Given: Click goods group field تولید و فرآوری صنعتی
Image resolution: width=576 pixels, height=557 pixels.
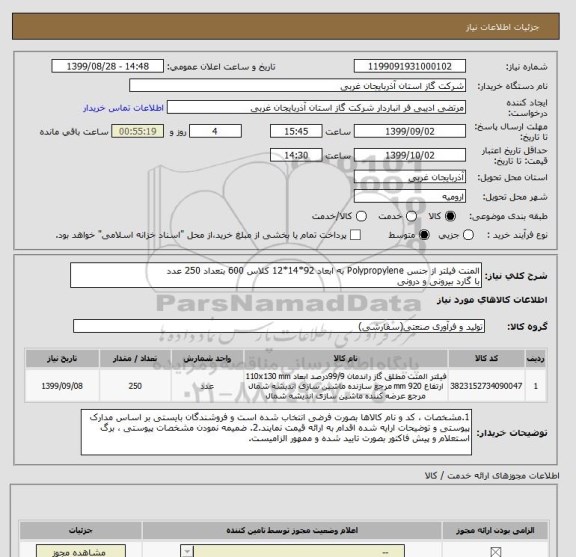Looking at the screenshot, I should pyautogui.click(x=279, y=326).
